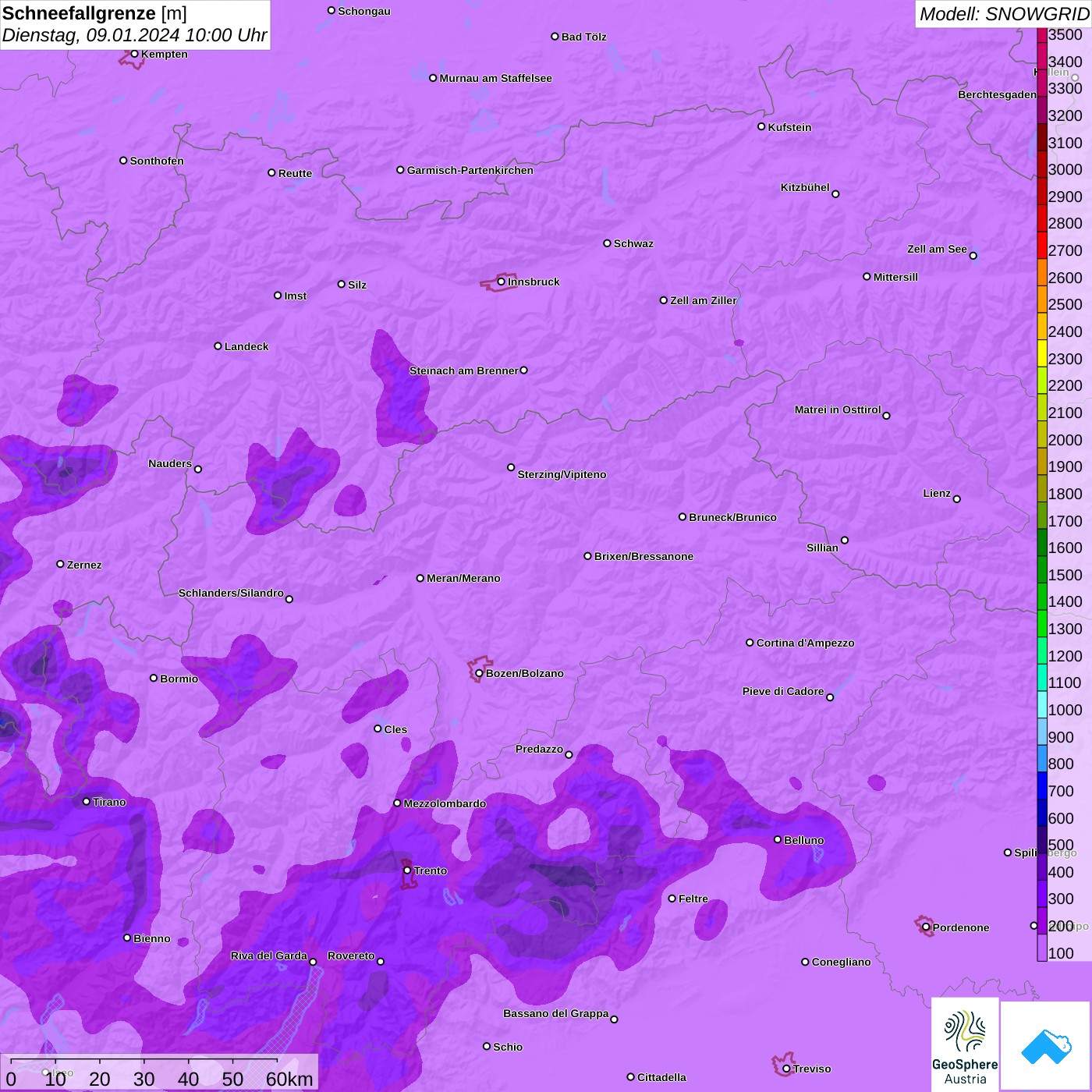Click the GeoSphere Austria logo
Screen dimensions: 1092x1092
(x=965, y=1044)
